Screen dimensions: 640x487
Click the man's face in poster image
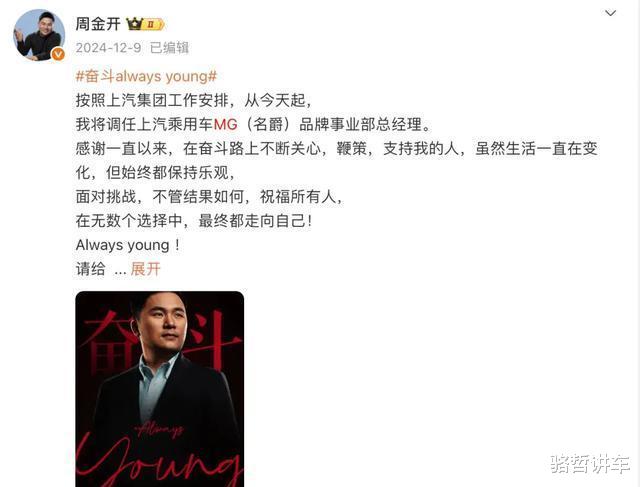coord(167,322)
